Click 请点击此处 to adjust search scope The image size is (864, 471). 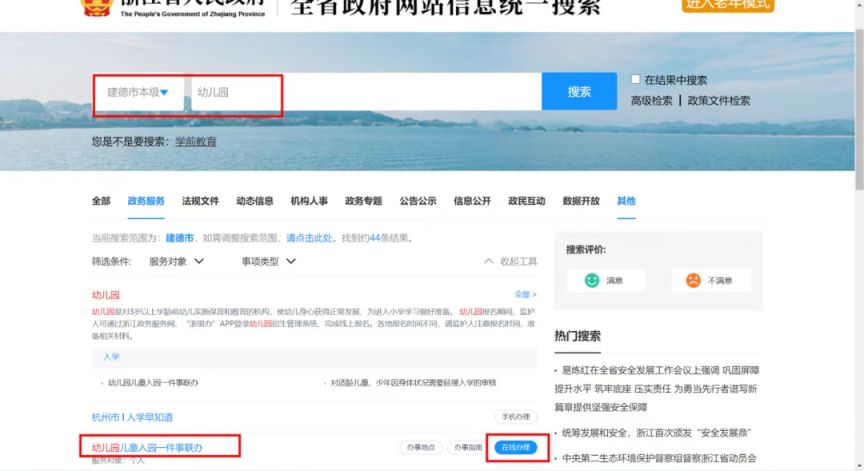click(309, 238)
